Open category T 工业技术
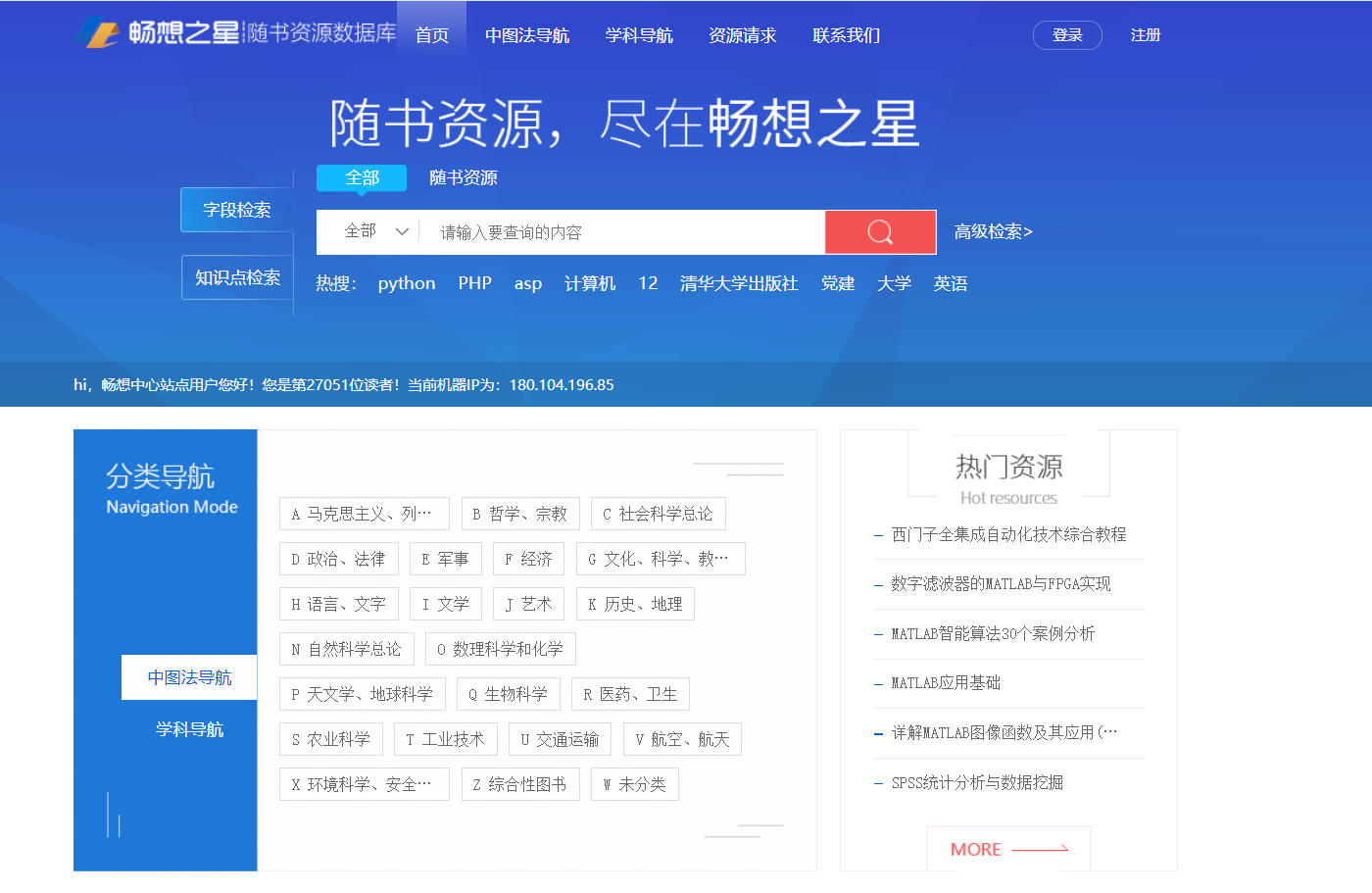Image resolution: width=1372 pixels, height=893 pixels. 445,739
